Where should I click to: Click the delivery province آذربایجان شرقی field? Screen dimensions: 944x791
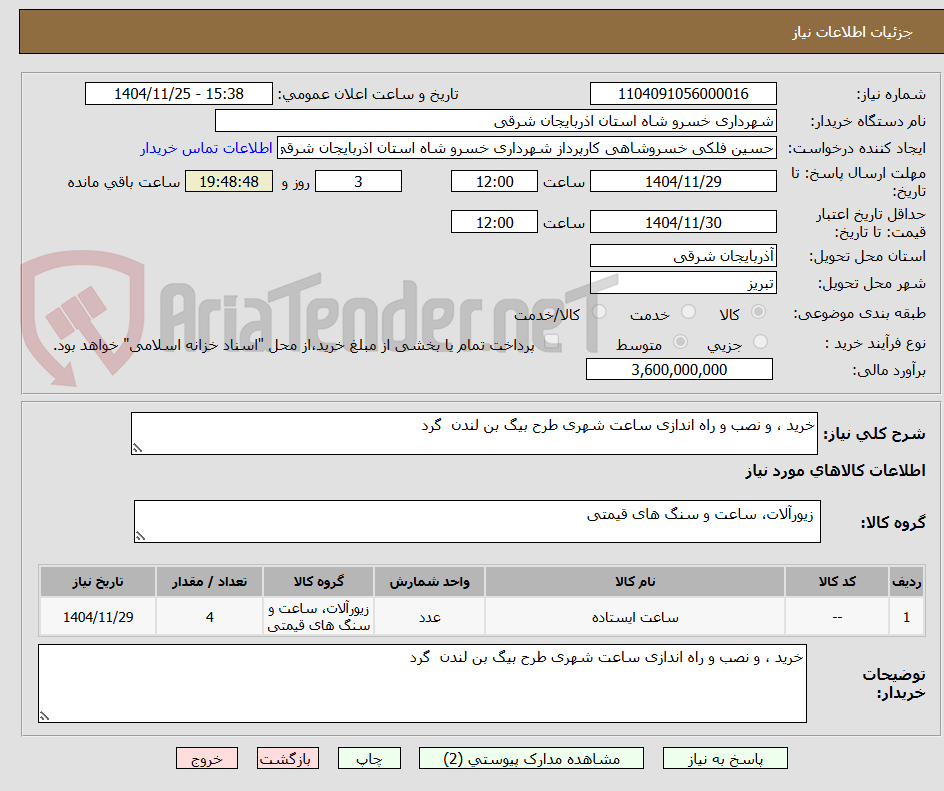tap(683, 256)
